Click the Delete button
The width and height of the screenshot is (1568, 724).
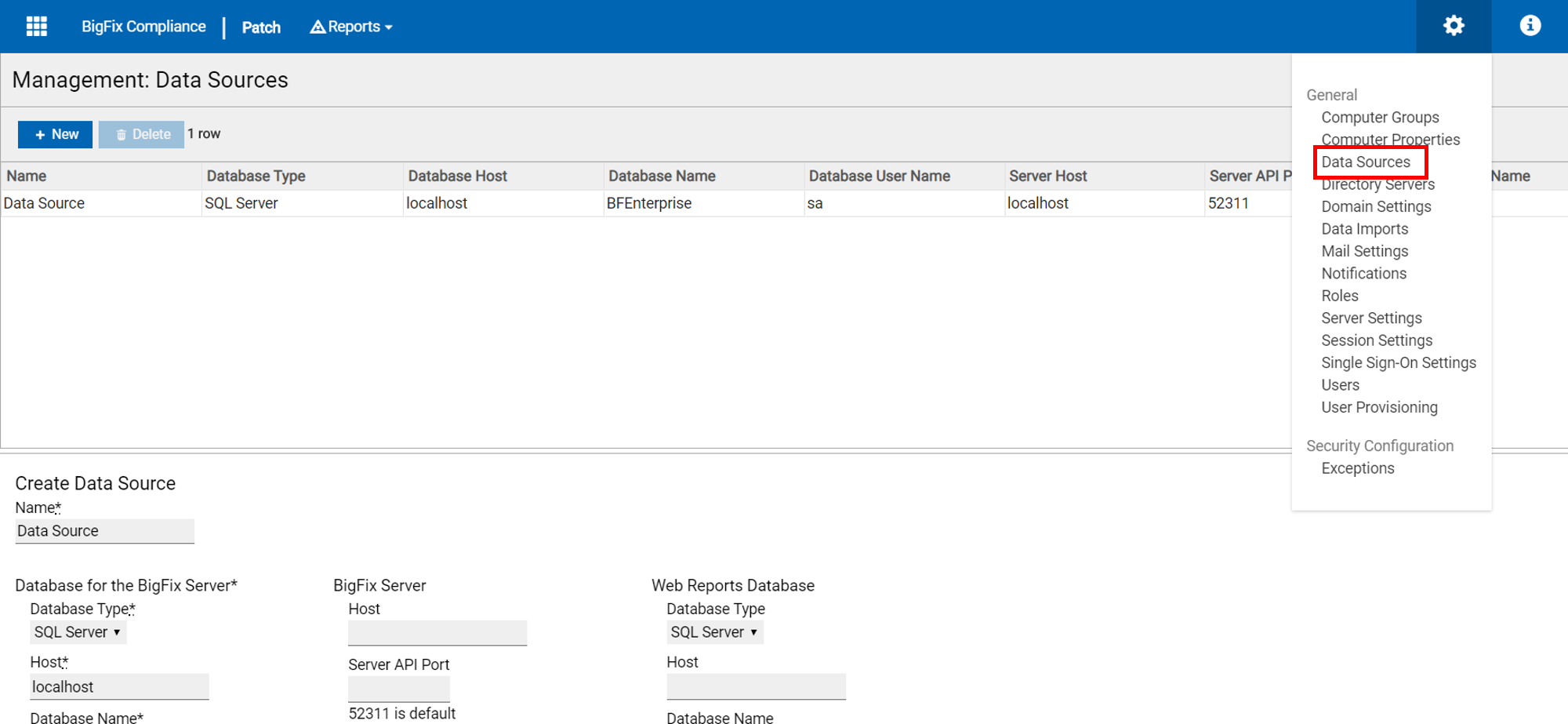[x=142, y=134]
